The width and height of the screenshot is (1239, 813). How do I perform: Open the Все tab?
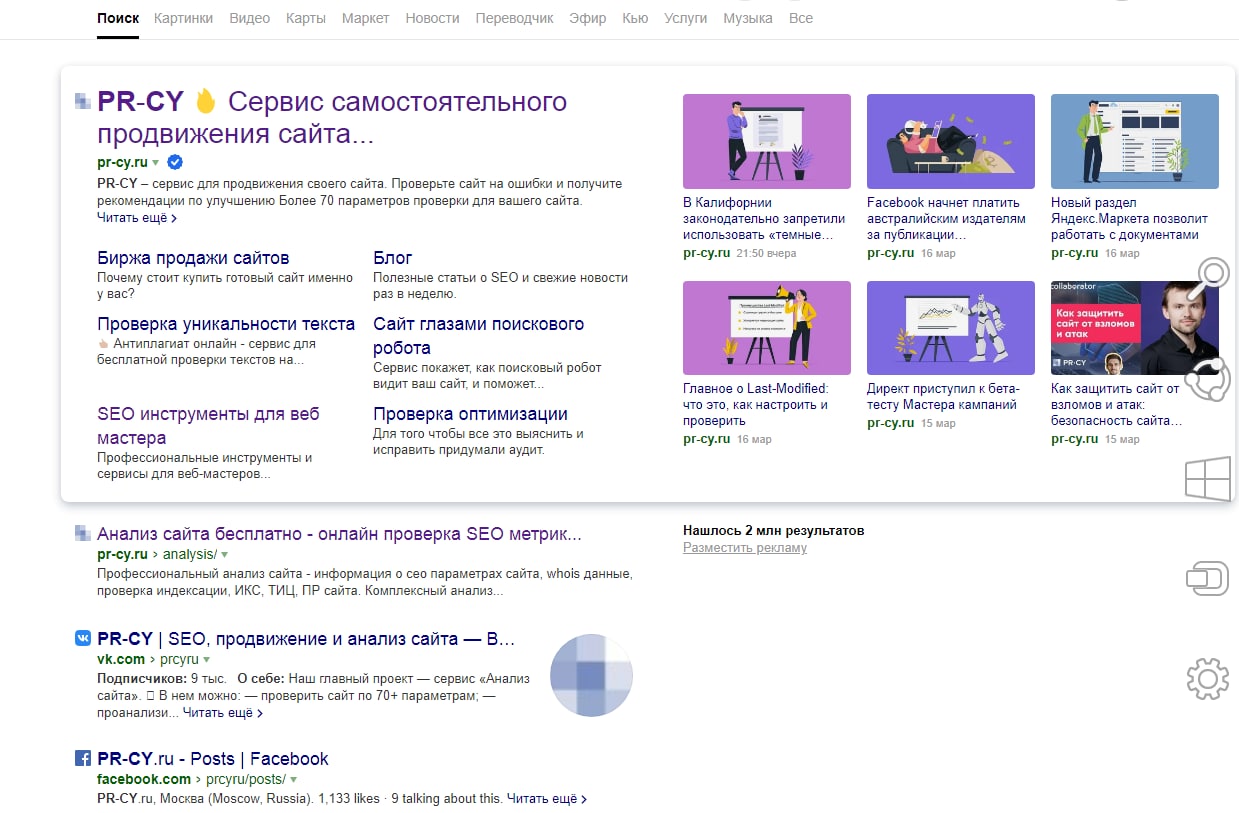click(800, 18)
